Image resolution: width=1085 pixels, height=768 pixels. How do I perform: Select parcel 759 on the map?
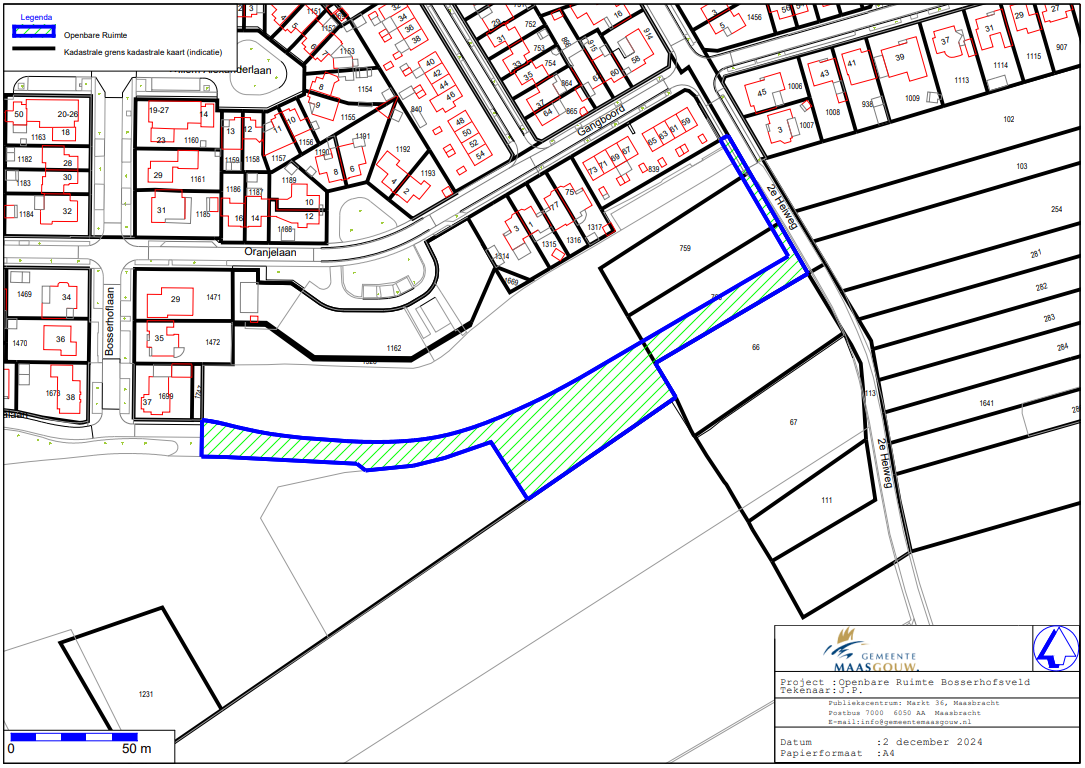(x=685, y=247)
